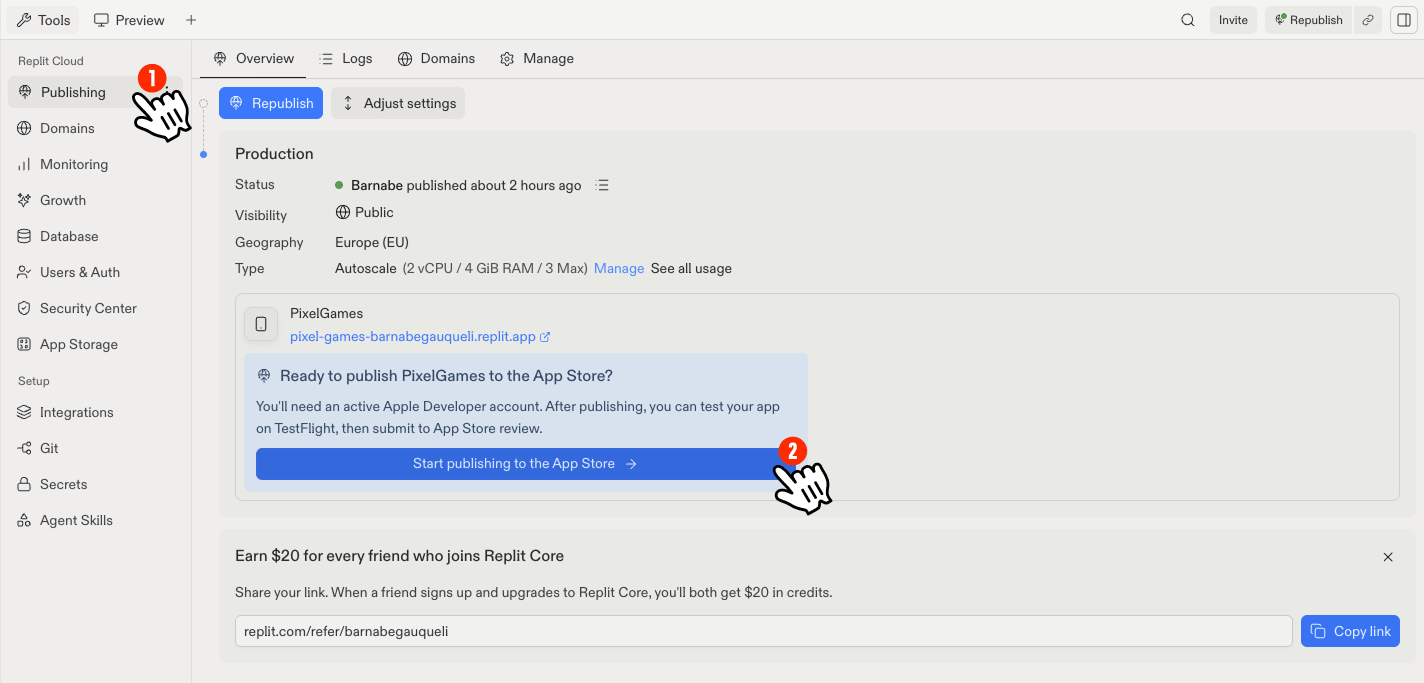The width and height of the screenshot is (1424, 683).
Task: Click the Publishing sidebar icon
Action: [x=25, y=92]
